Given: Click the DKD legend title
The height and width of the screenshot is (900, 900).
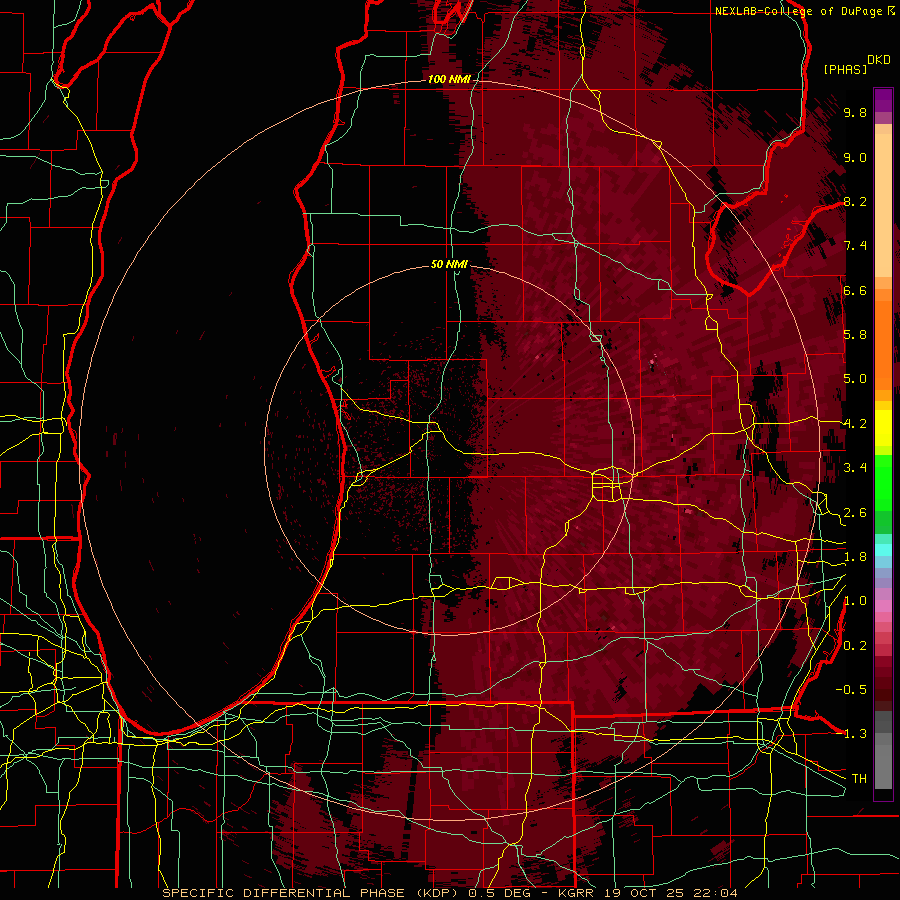Looking at the screenshot, I should [x=879, y=60].
